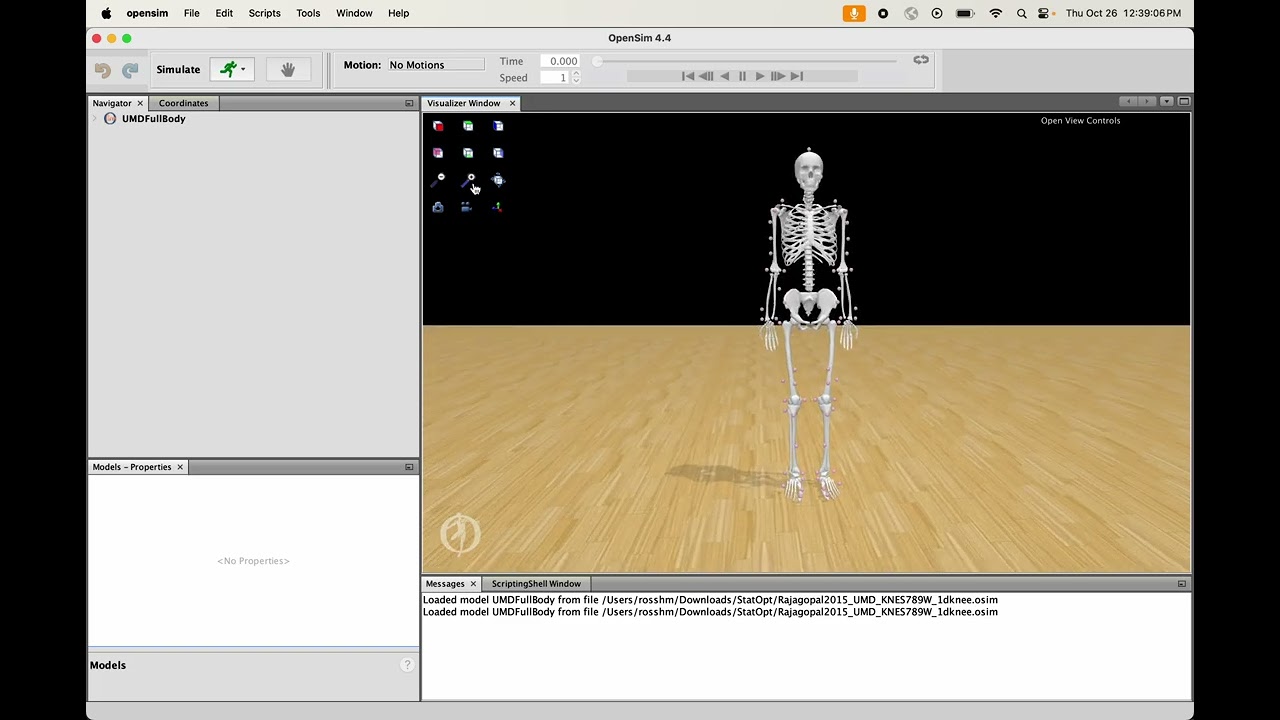Select the UMDFullBody model in Navigator
1280x720 pixels.
(x=153, y=119)
